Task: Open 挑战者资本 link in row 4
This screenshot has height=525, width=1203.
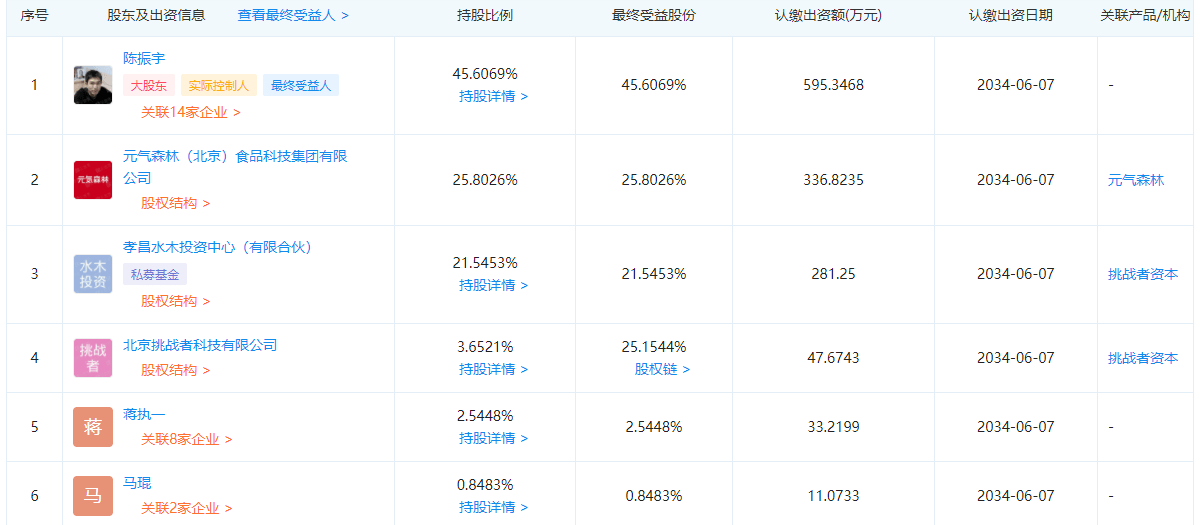Action: point(1143,358)
